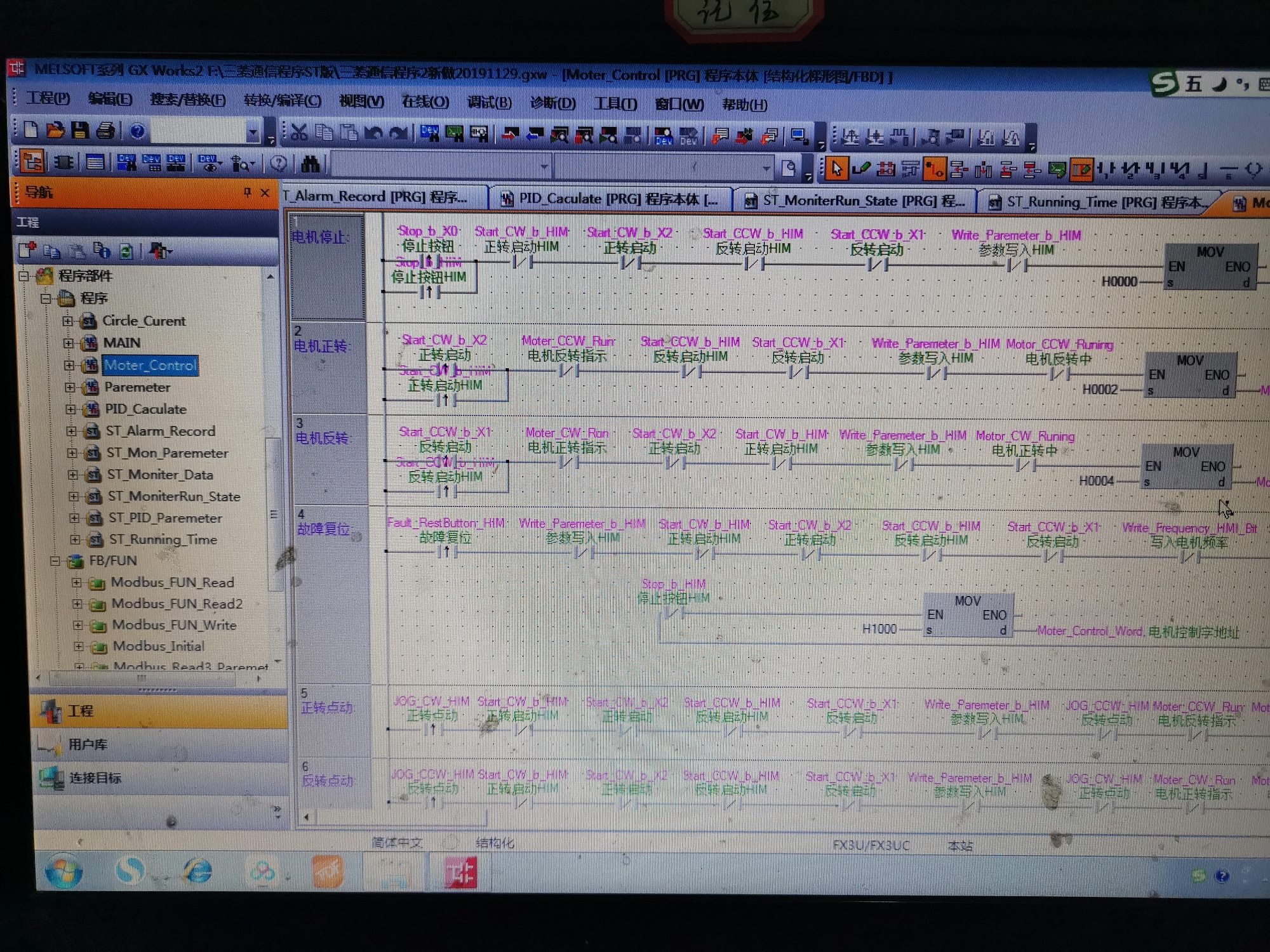Click the Write to PLC icon
Screen dimensions: 1270x952
(509, 135)
